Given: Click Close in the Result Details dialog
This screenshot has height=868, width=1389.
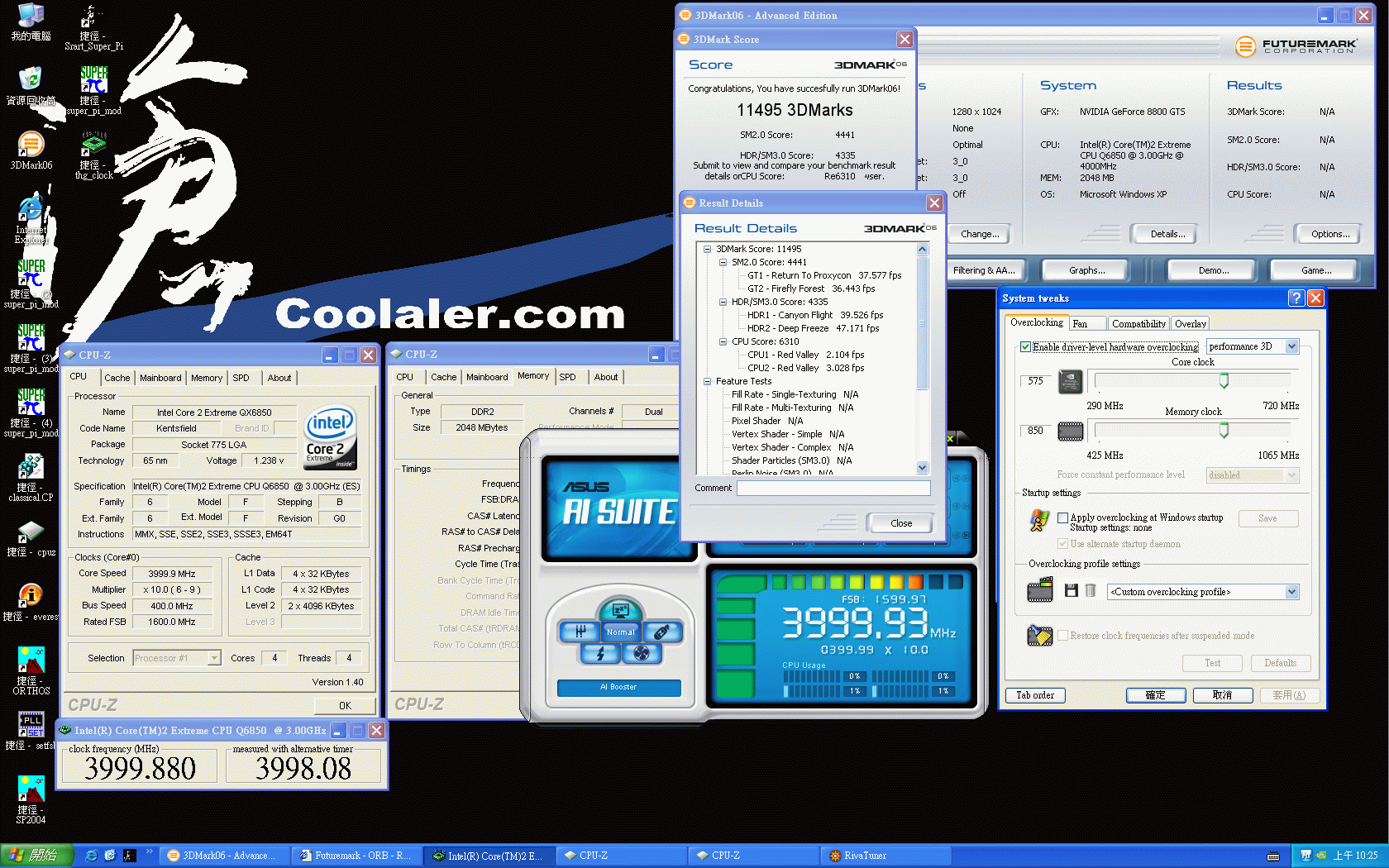Looking at the screenshot, I should (x=901, y=523).
